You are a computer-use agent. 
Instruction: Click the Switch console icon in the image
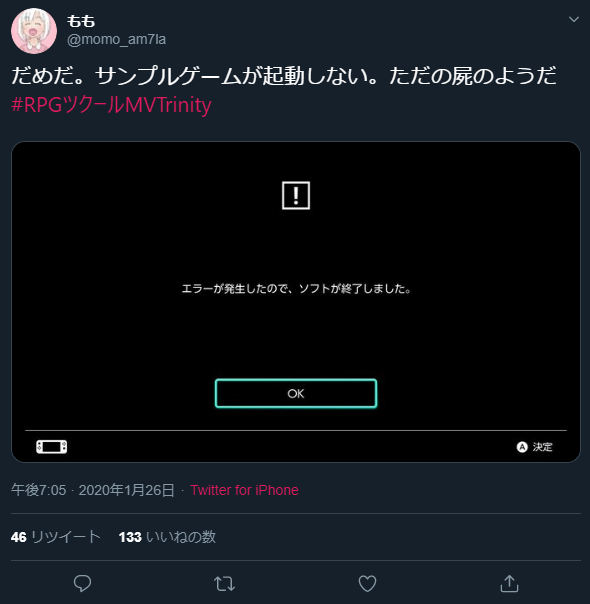[x=52, y=447]
